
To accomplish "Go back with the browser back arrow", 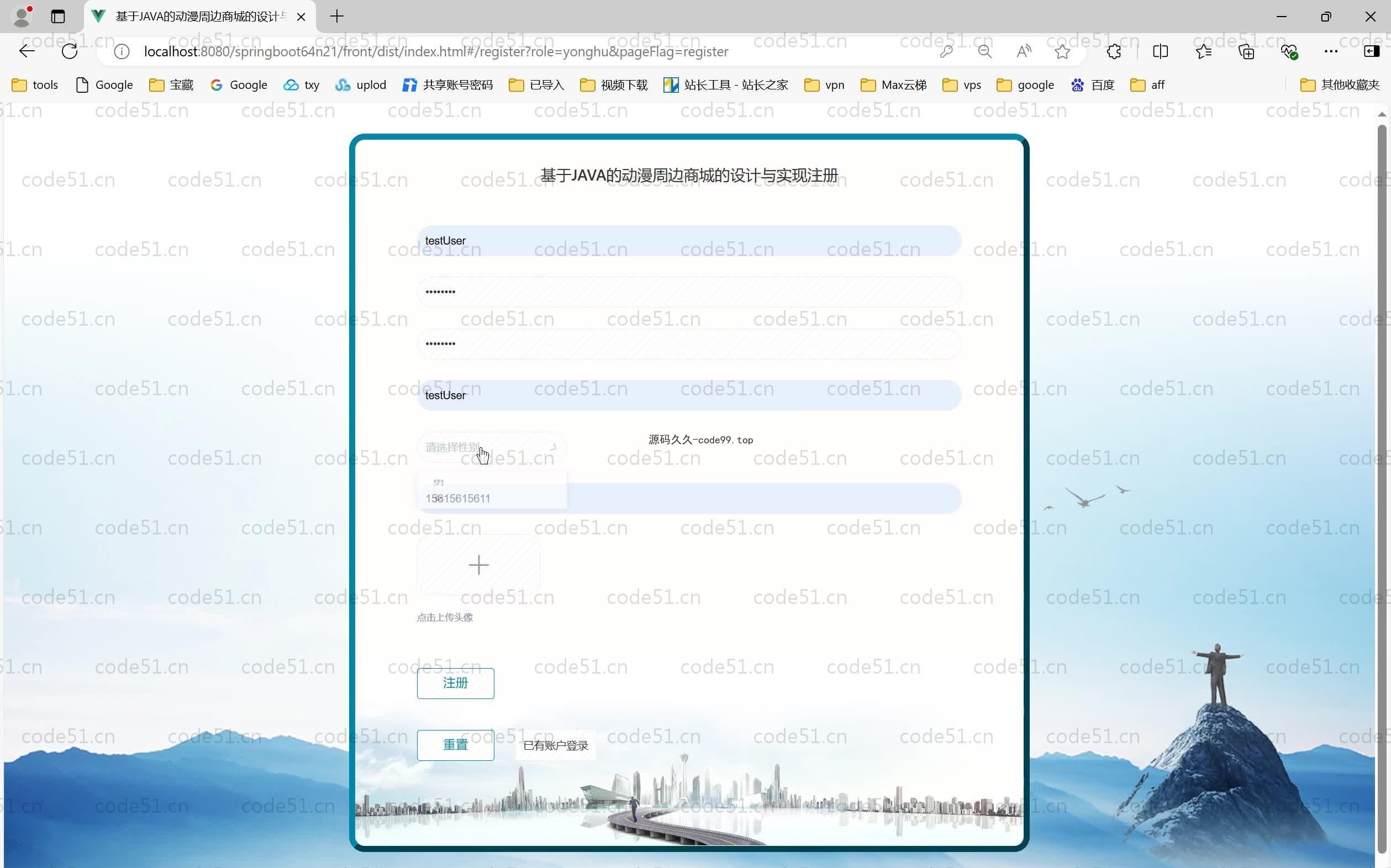I will point(27,52).
